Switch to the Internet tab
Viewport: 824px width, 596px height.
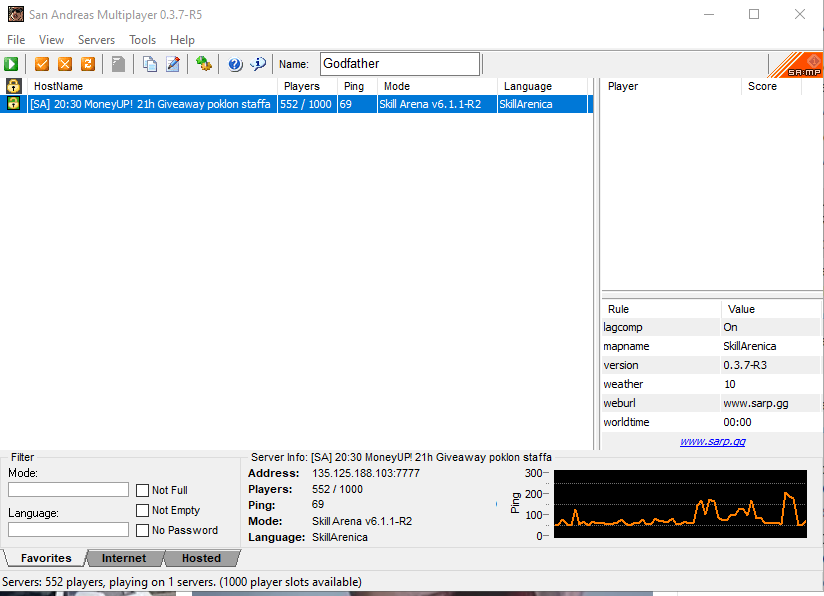pos(124,558)
